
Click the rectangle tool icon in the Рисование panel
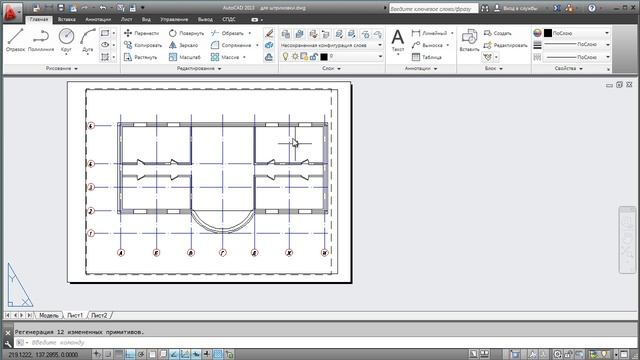click(105, 33)
